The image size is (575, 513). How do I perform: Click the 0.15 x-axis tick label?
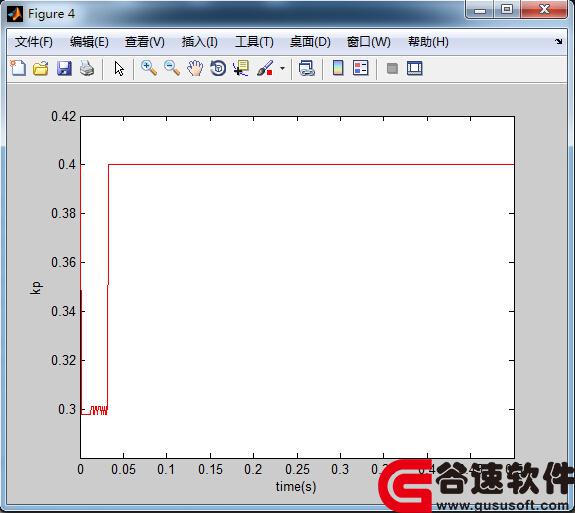(x=210, y=469)
